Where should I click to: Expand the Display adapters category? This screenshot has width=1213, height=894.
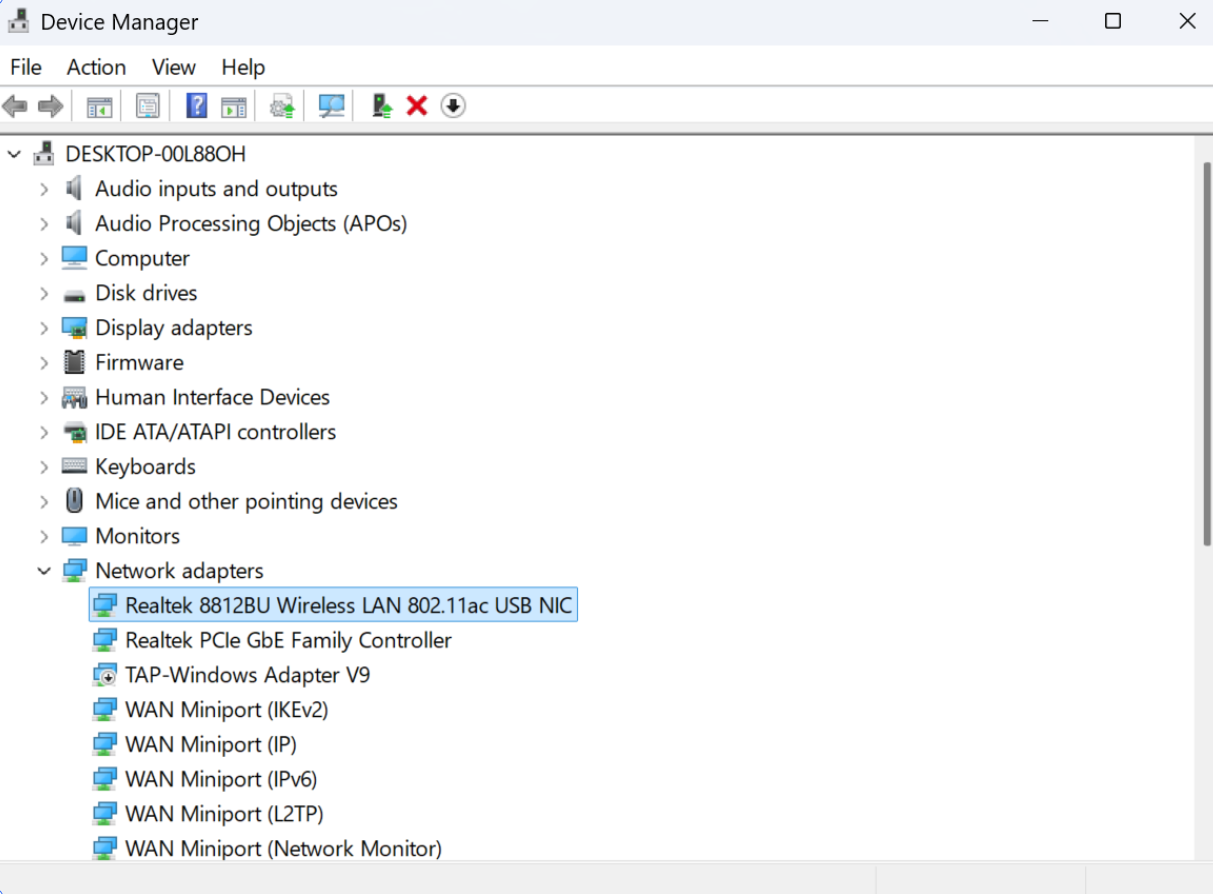tap(44, 328)
